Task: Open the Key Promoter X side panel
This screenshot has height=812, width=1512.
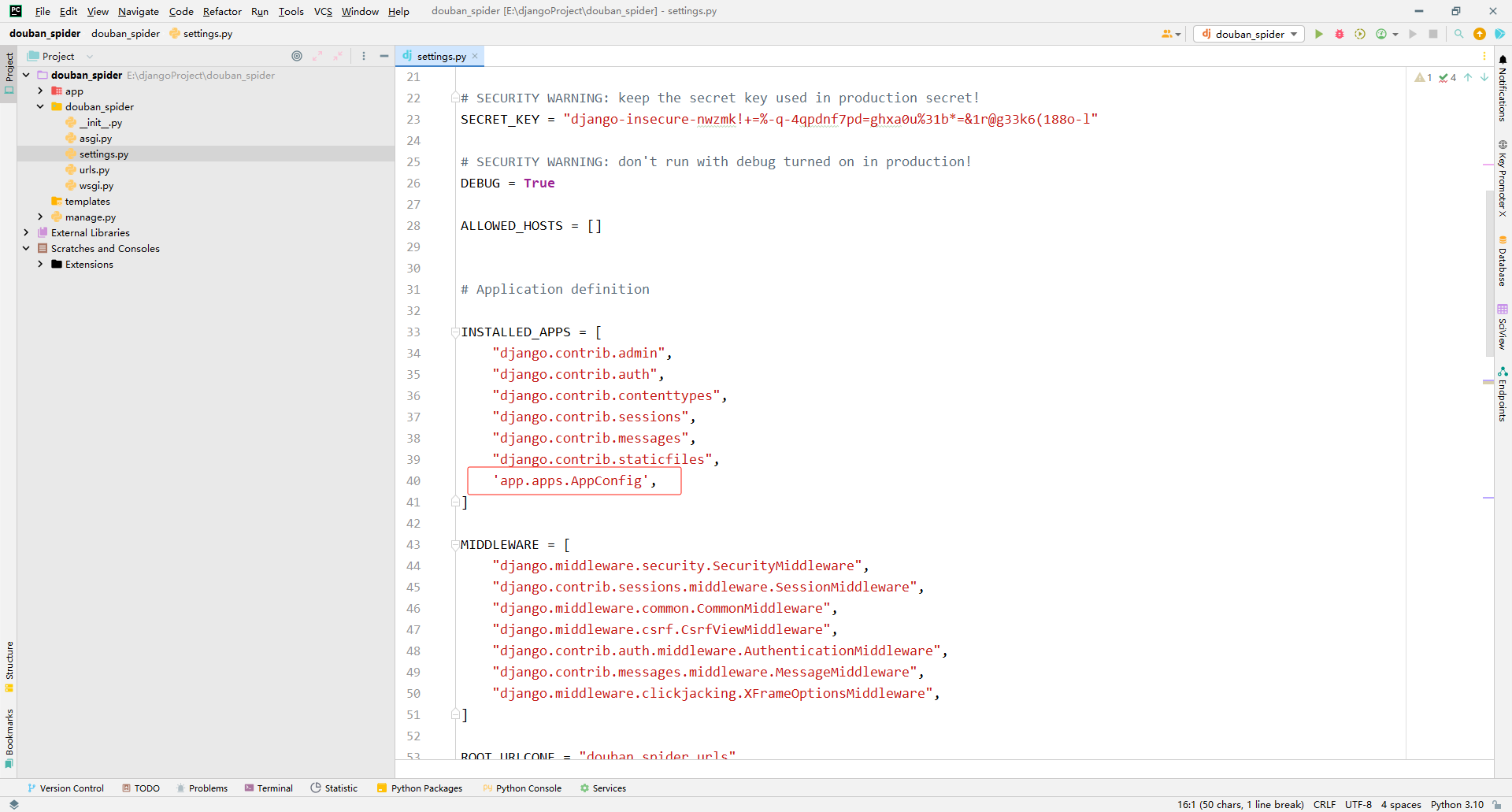Action: [x=1503, y=180]
